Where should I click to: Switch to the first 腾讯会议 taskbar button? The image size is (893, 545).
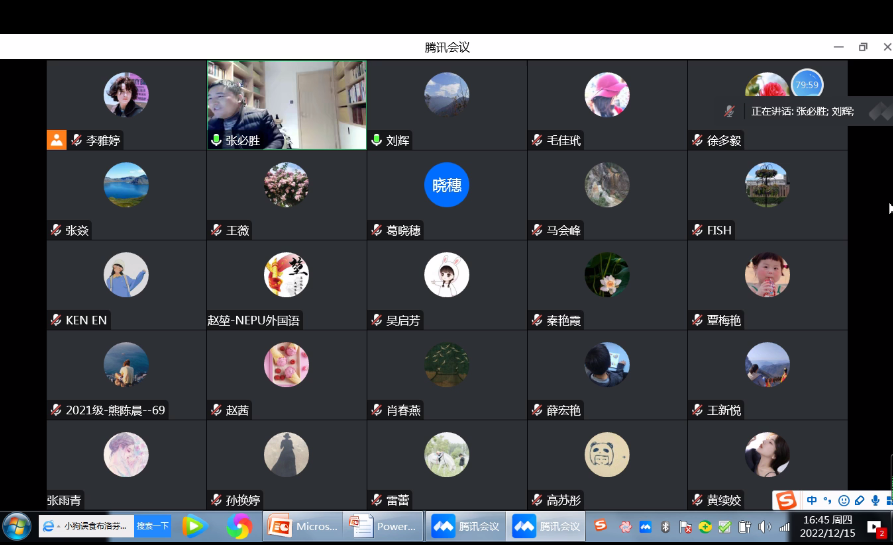coord(465,526)
